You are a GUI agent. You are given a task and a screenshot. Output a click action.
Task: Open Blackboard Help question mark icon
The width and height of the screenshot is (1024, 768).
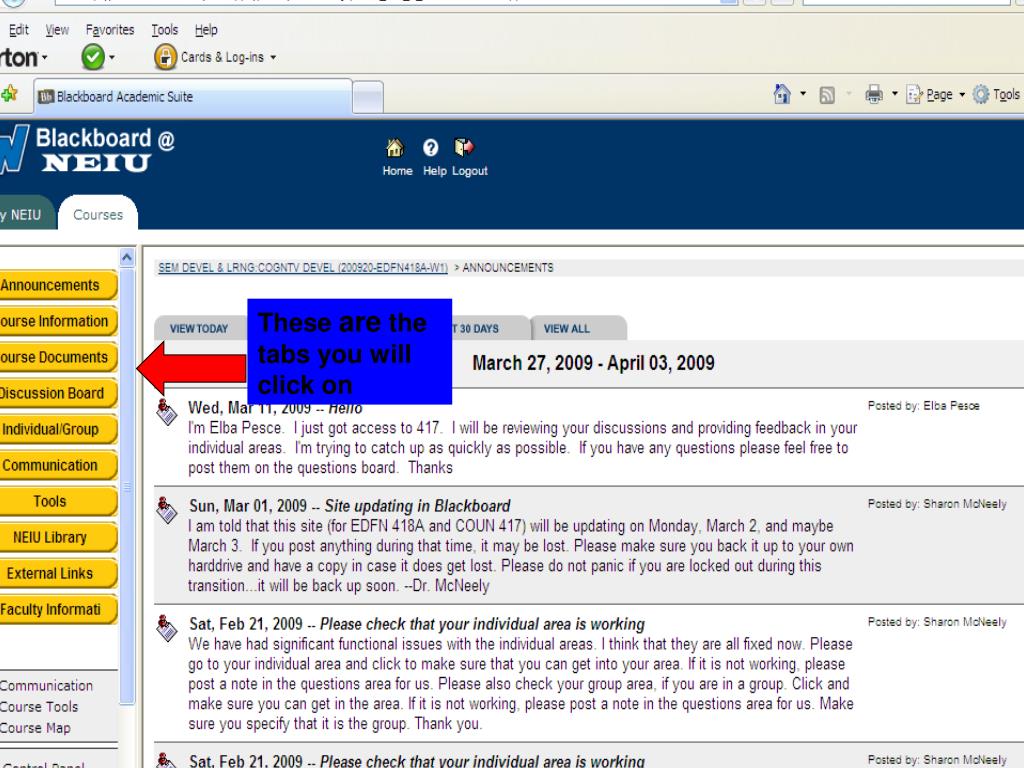(x=430, y=148)
